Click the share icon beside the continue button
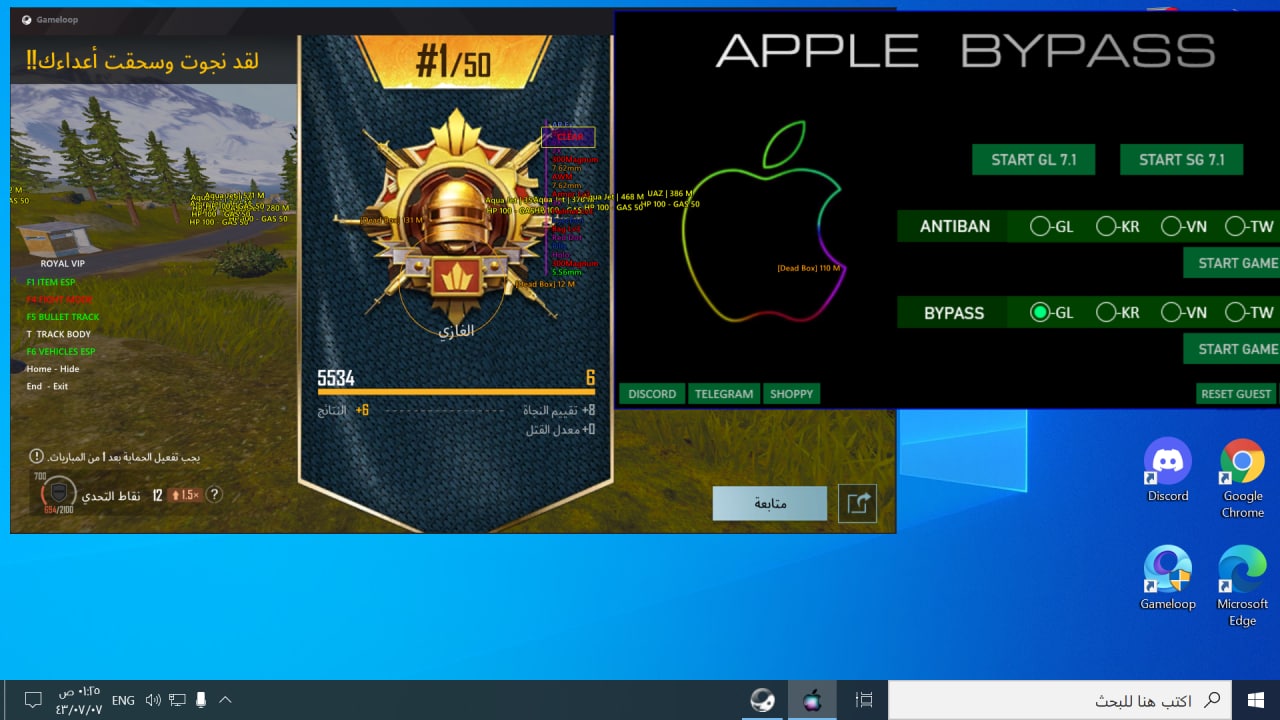 [858, 503]
